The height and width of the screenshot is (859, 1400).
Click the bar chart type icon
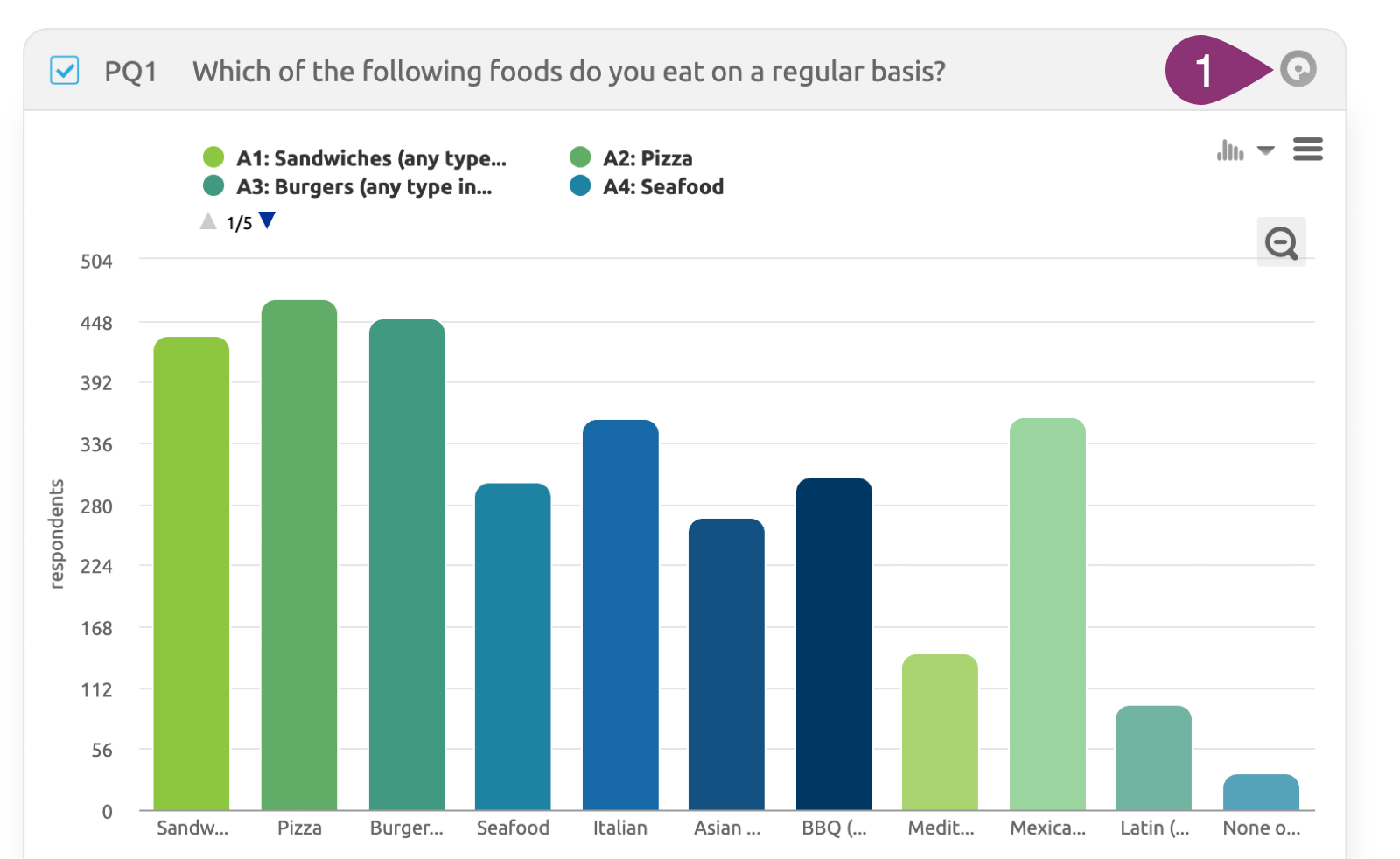click(1230, 150)
